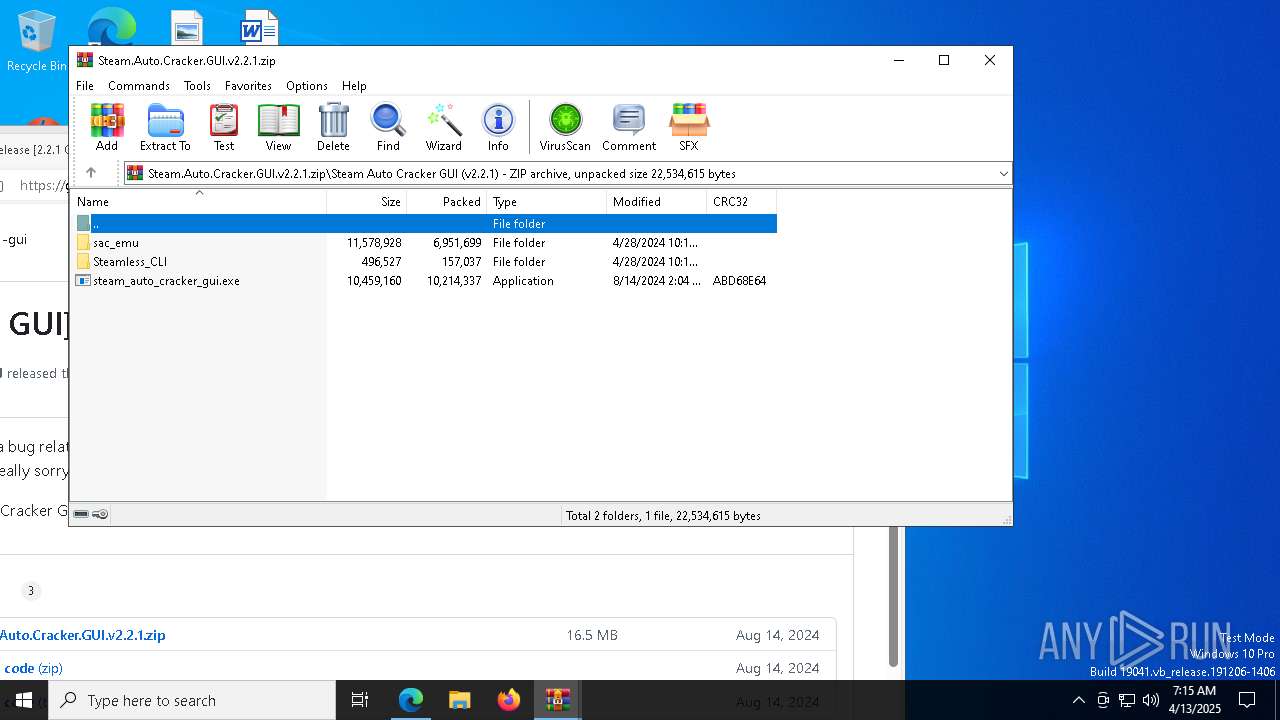The height and width of the screenshot is (720, 1280).
Task: Open the Tools menu
Action: coord(197,86)
